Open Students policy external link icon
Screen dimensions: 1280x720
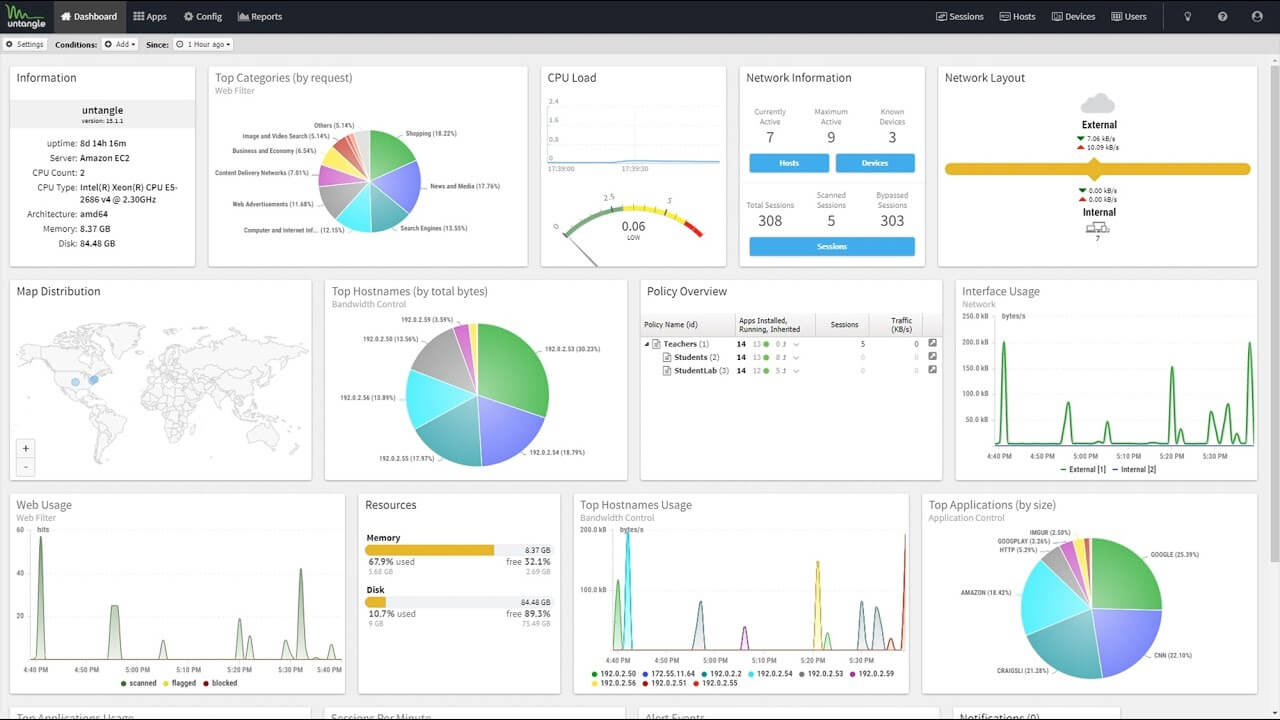(932, 357)
